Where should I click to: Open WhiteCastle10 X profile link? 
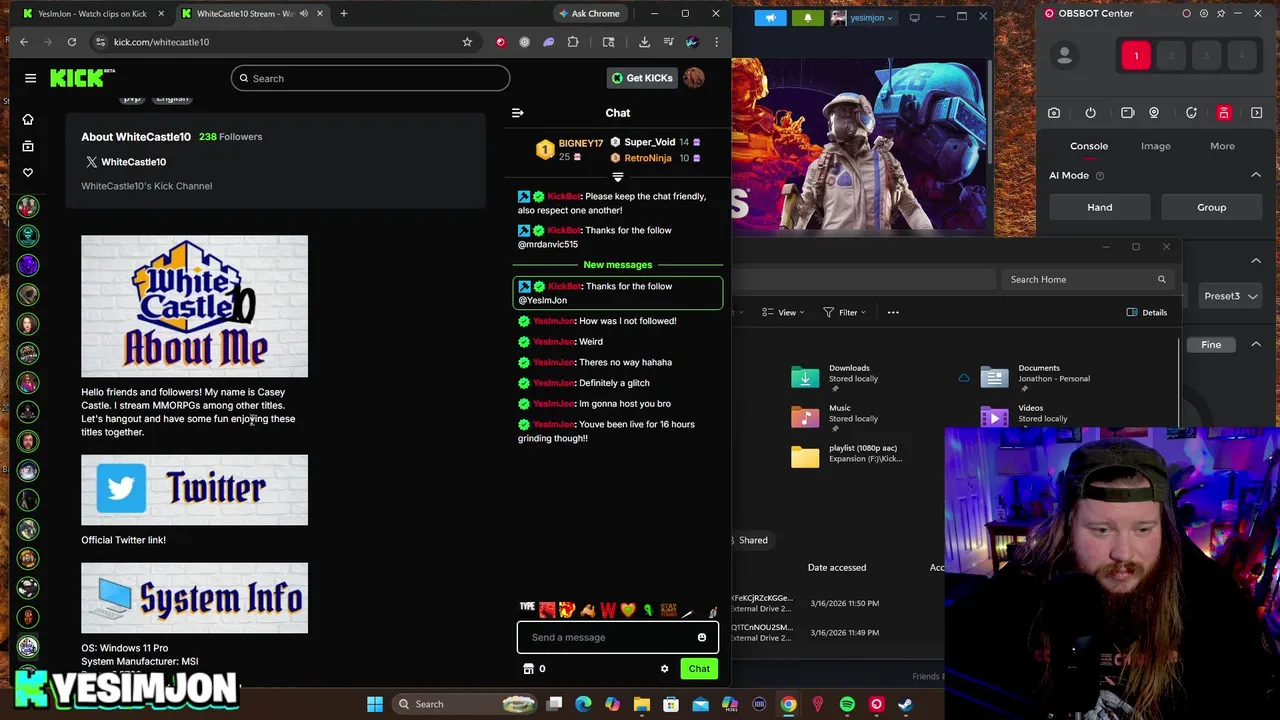click(x=126, y=162)
